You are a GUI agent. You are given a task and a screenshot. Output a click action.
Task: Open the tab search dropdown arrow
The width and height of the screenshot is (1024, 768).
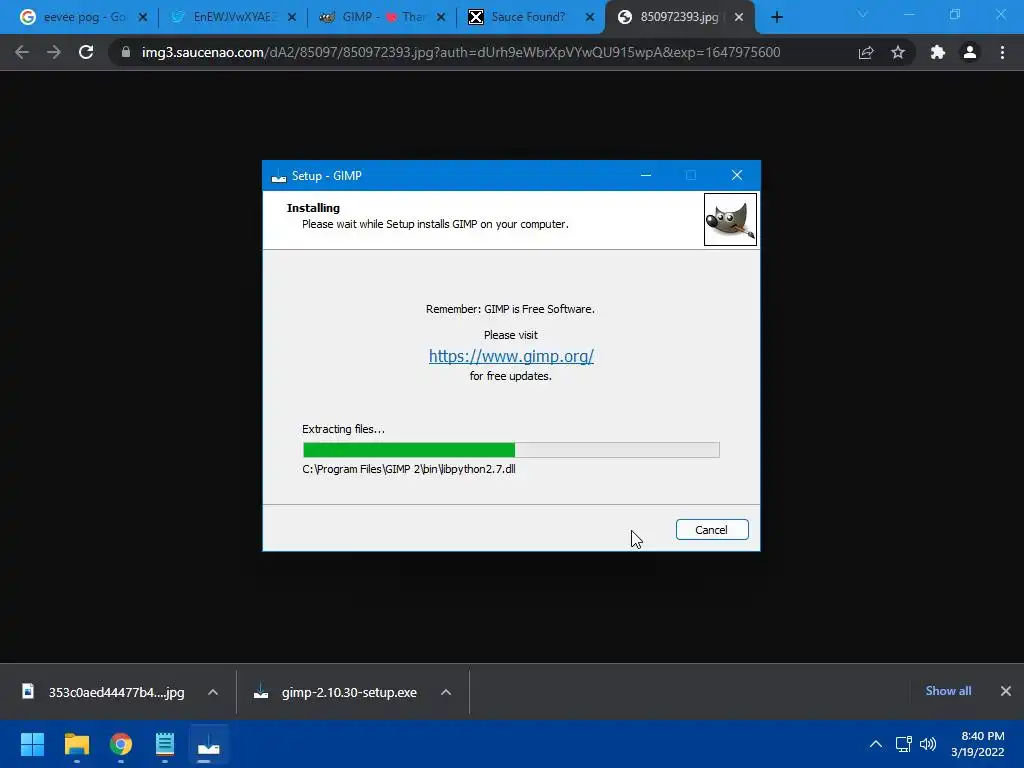pos(863,14)
